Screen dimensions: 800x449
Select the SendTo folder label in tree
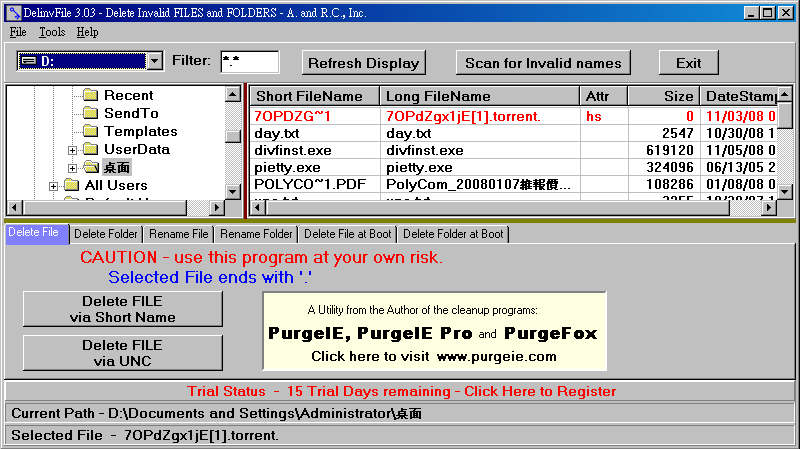coord(131,113)
